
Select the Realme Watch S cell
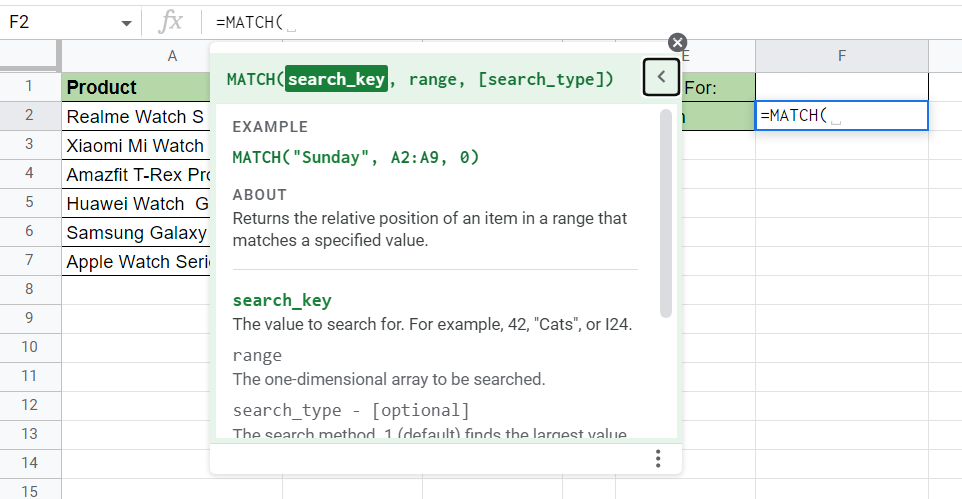(x=136, y=116)
